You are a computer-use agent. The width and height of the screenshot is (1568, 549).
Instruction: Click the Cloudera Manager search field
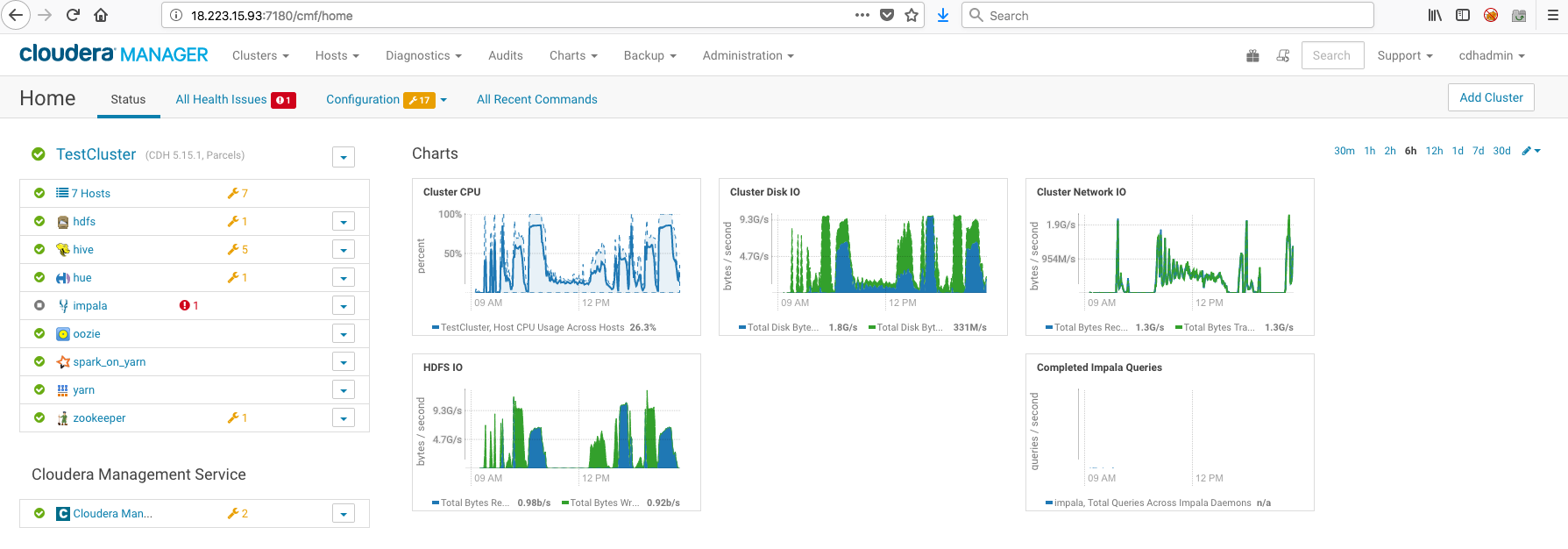point(1331,55)
